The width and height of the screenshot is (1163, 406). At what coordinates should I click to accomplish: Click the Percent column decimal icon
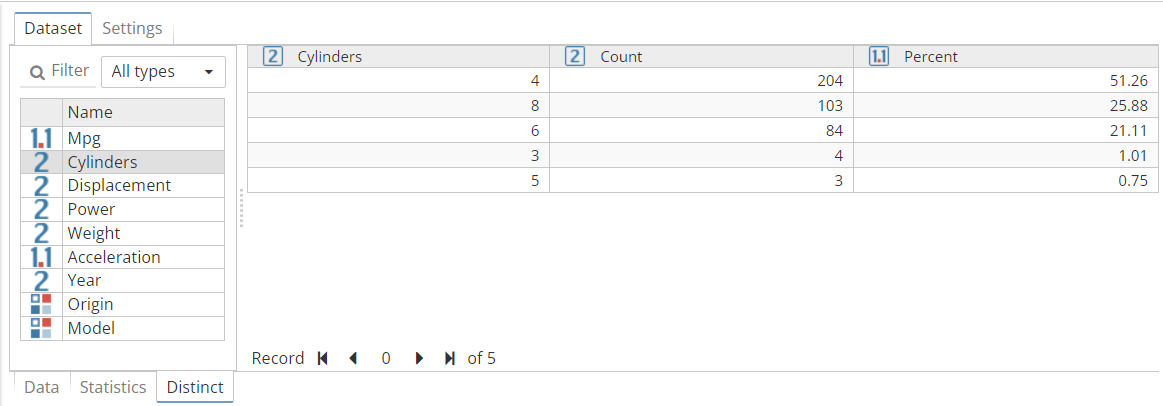click(879, 57)
